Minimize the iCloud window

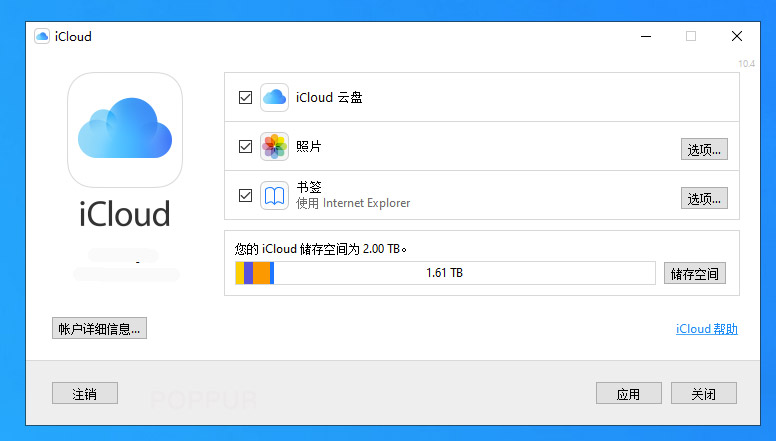(x=646, y=36)
